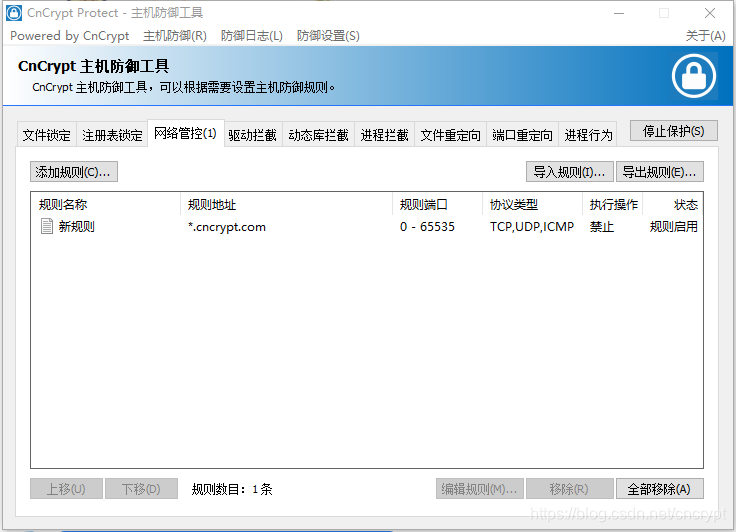This screenshot has height=532, width=736.
Task: Open the 防御设置(S) menu
Action: tap(328, 36)
